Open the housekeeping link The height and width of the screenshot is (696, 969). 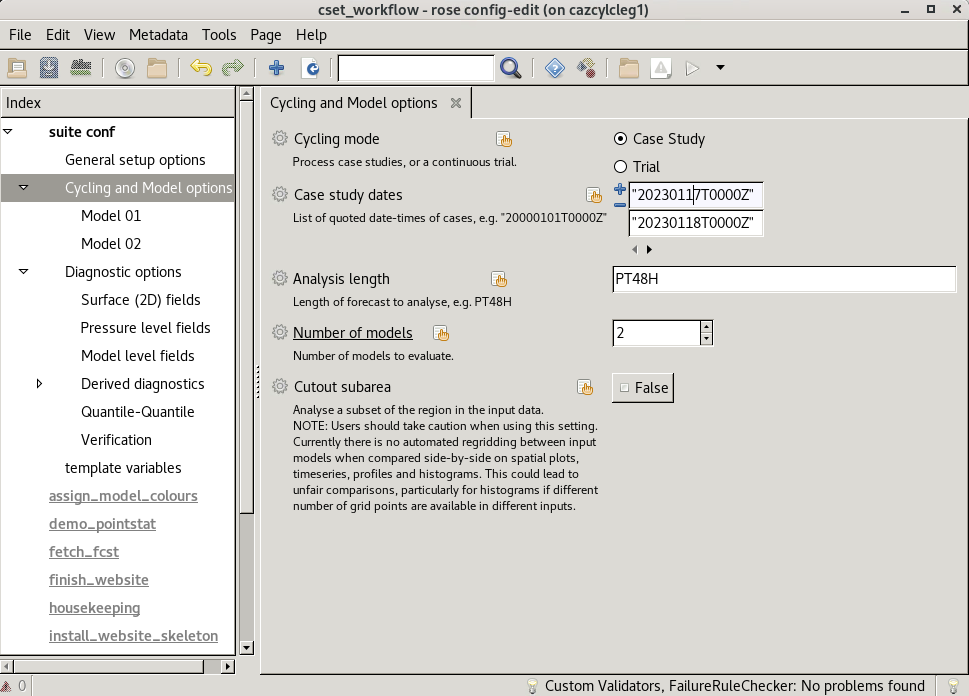[x=94, y=608]
